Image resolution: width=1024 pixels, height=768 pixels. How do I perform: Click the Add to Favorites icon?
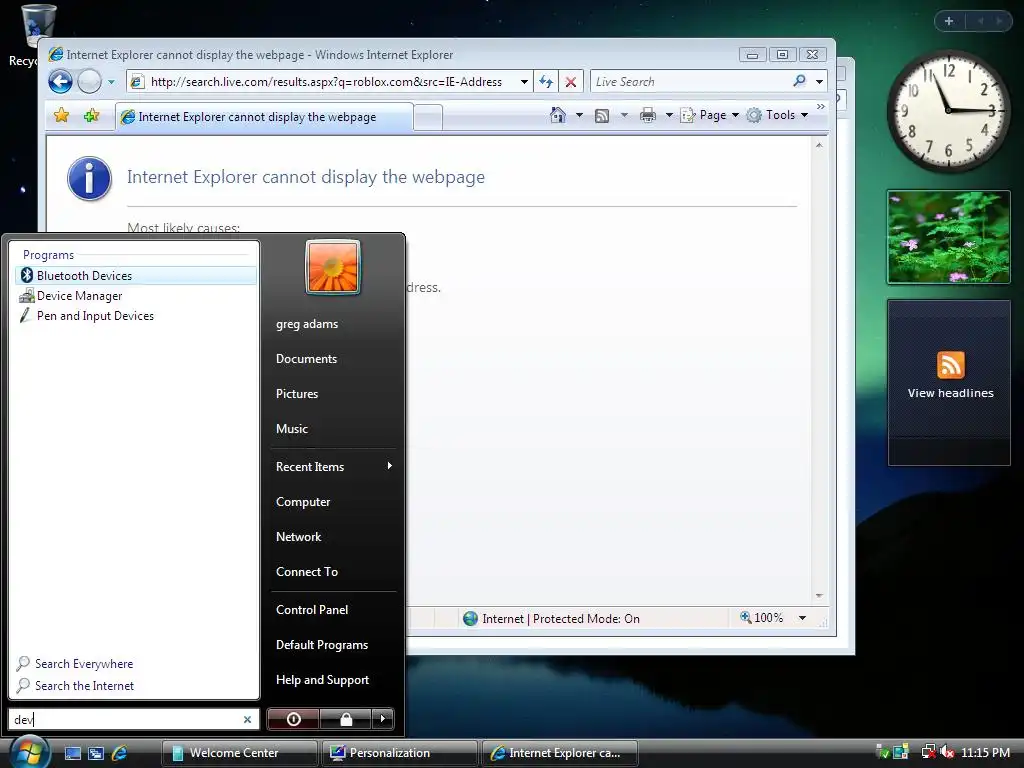coord(91,116)
